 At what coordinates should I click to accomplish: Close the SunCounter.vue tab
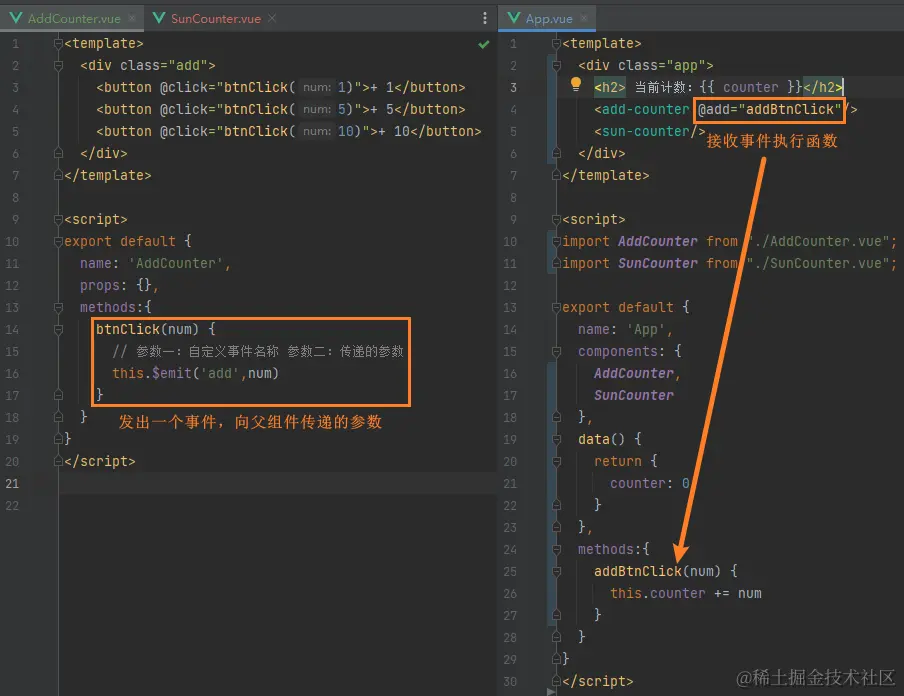click(272, 18)
